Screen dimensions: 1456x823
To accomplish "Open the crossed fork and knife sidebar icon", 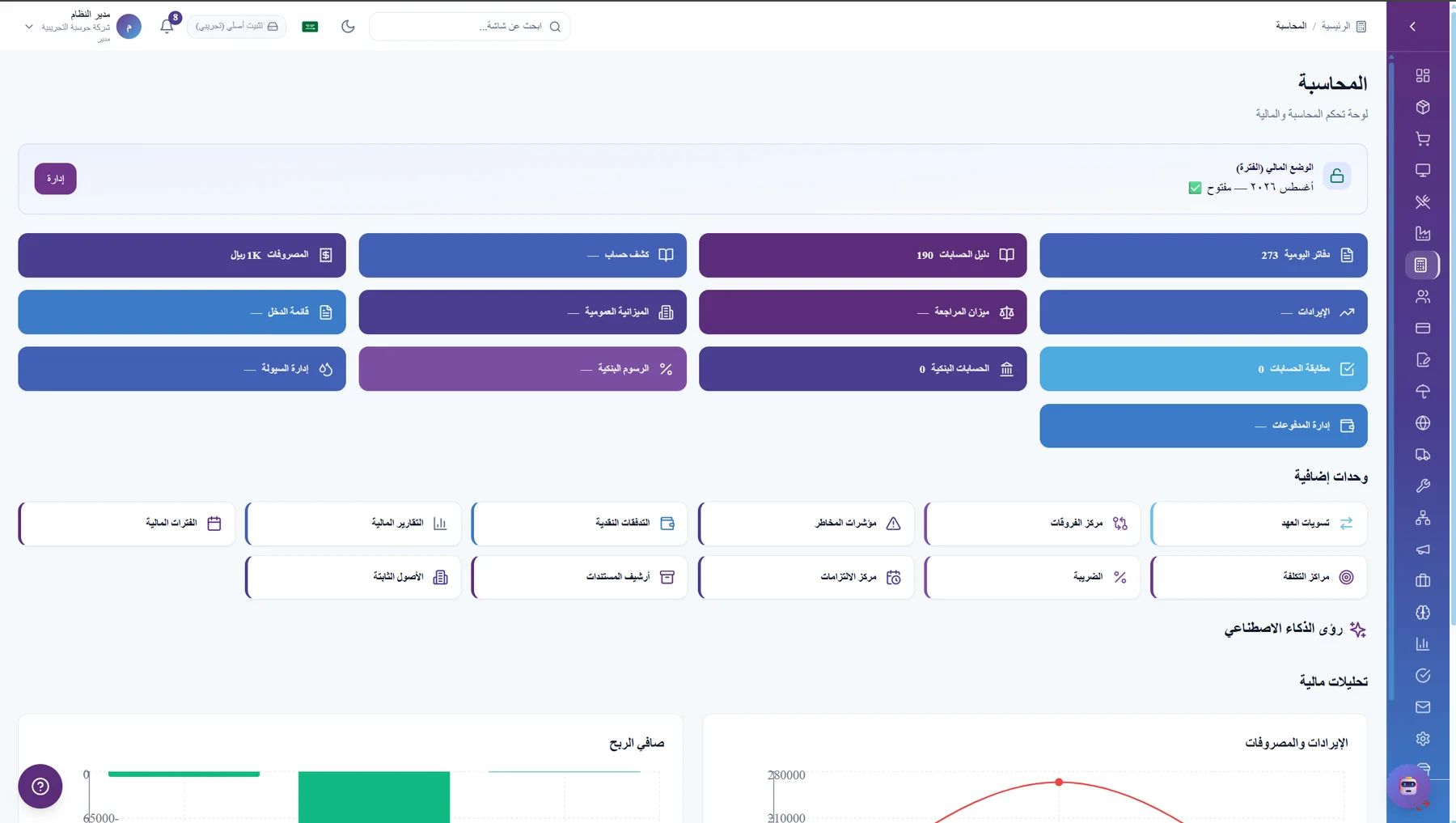I will (x=1423, y=202).
